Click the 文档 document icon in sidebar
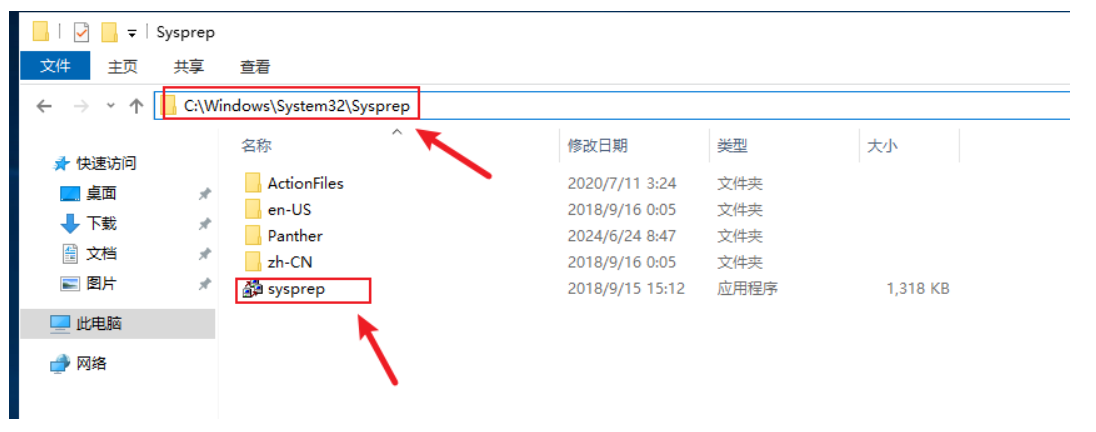 [x=70, y=254]
